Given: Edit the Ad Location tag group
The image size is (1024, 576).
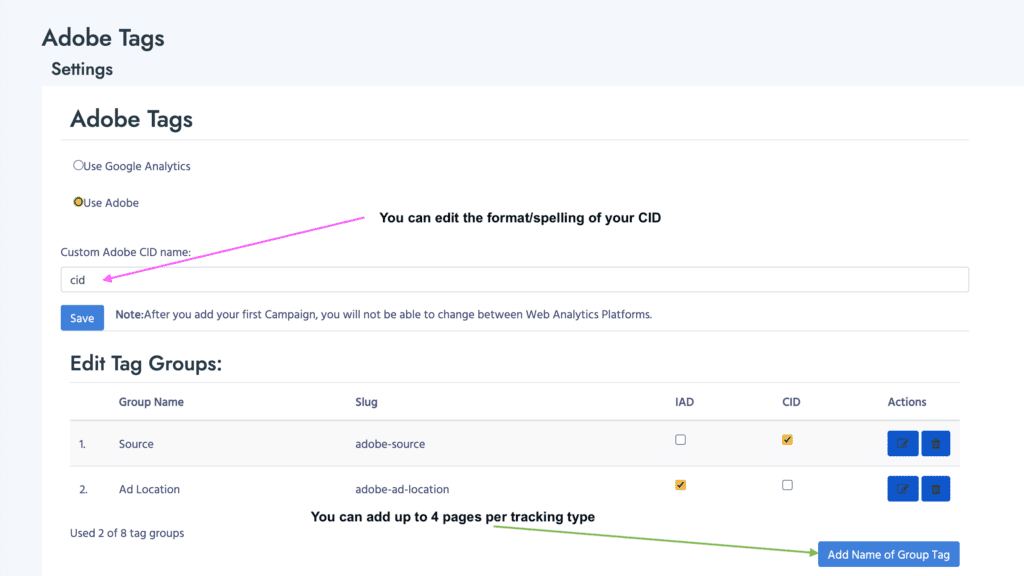Looking at the screenshot, I should (902, 489).
